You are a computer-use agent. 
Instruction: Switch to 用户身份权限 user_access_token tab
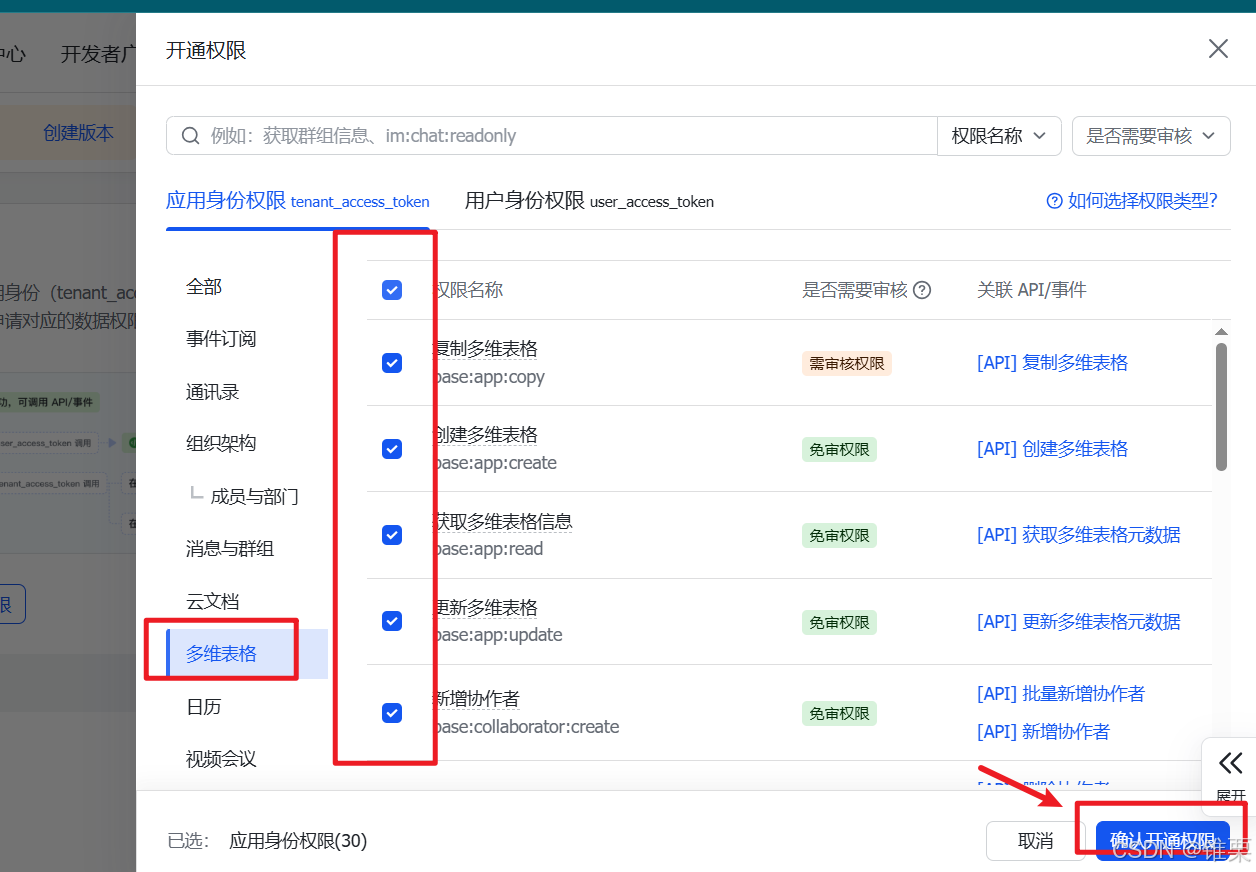589,201
